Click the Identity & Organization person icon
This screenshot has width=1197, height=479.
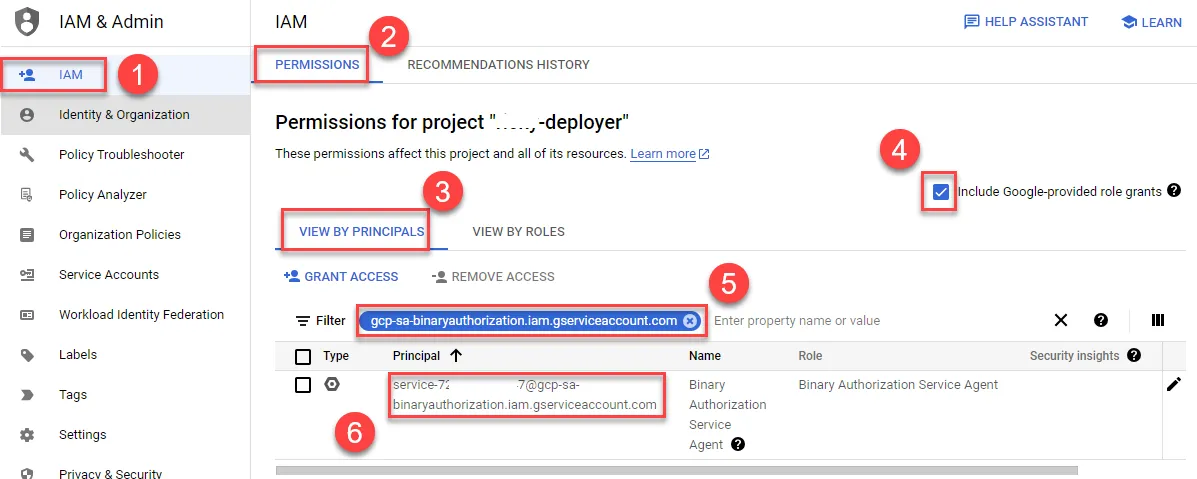(x=27, y=115)
